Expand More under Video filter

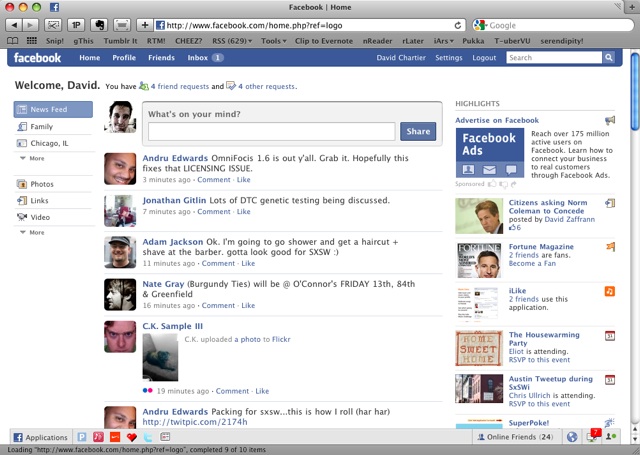tap(33, 233)
